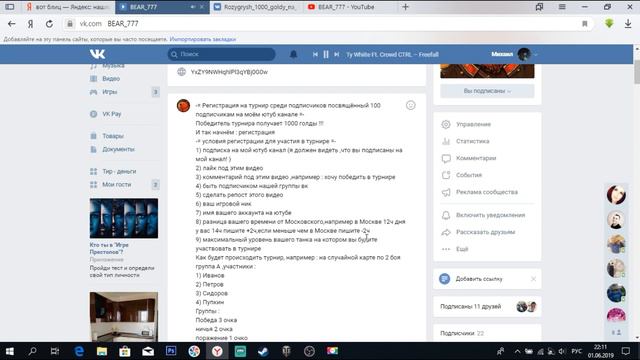This screenshot has width=640, height=360.
Task: Open the green Protect shield icon
Action: [x=609, y=23]
